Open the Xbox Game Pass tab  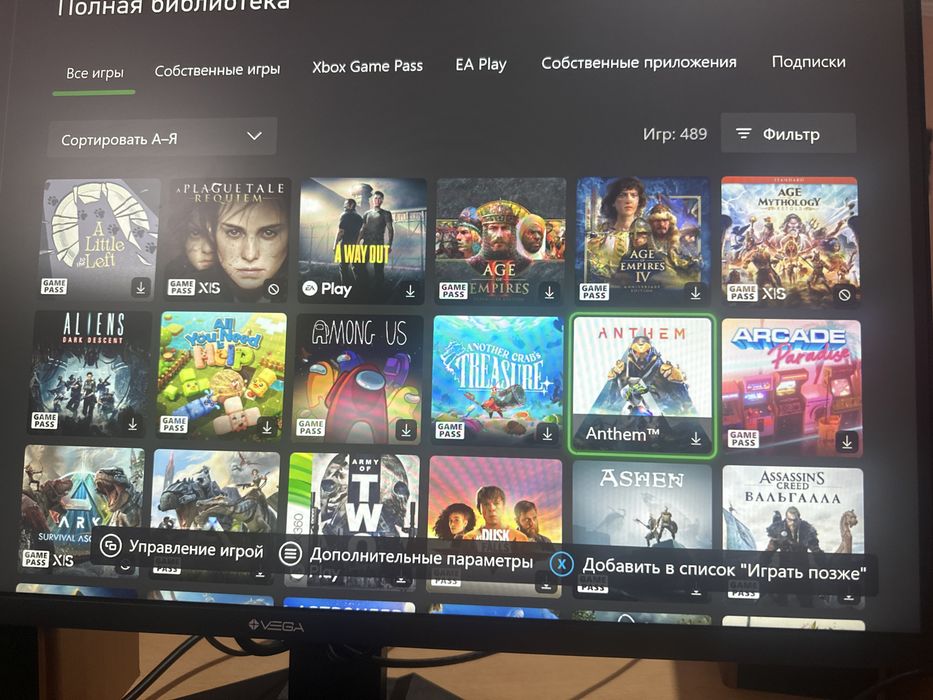(367, 66)
